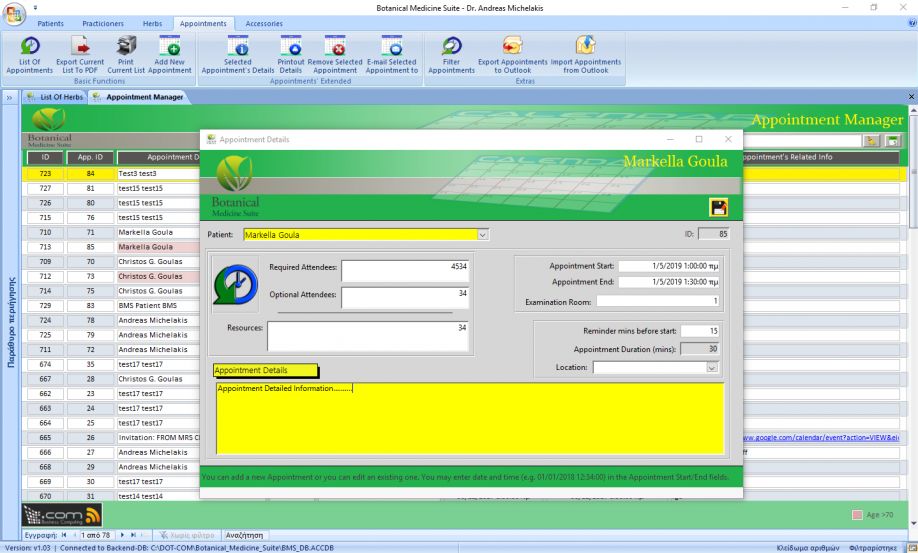Select the Appointments ribbon tab

203,23
